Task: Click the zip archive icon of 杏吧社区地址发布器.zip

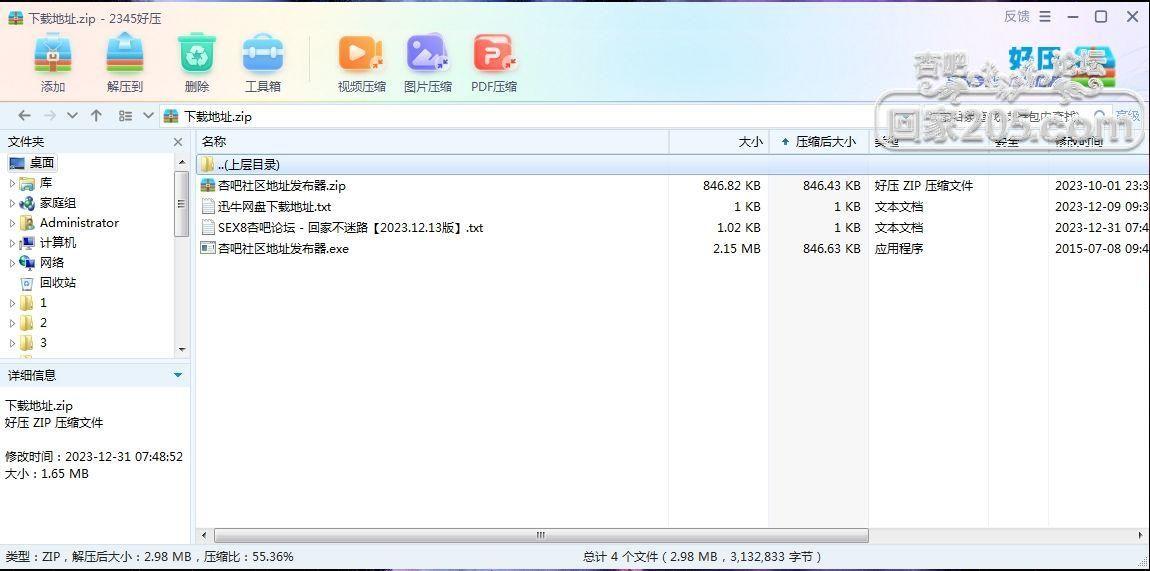Action: click(x=208, y=185)
